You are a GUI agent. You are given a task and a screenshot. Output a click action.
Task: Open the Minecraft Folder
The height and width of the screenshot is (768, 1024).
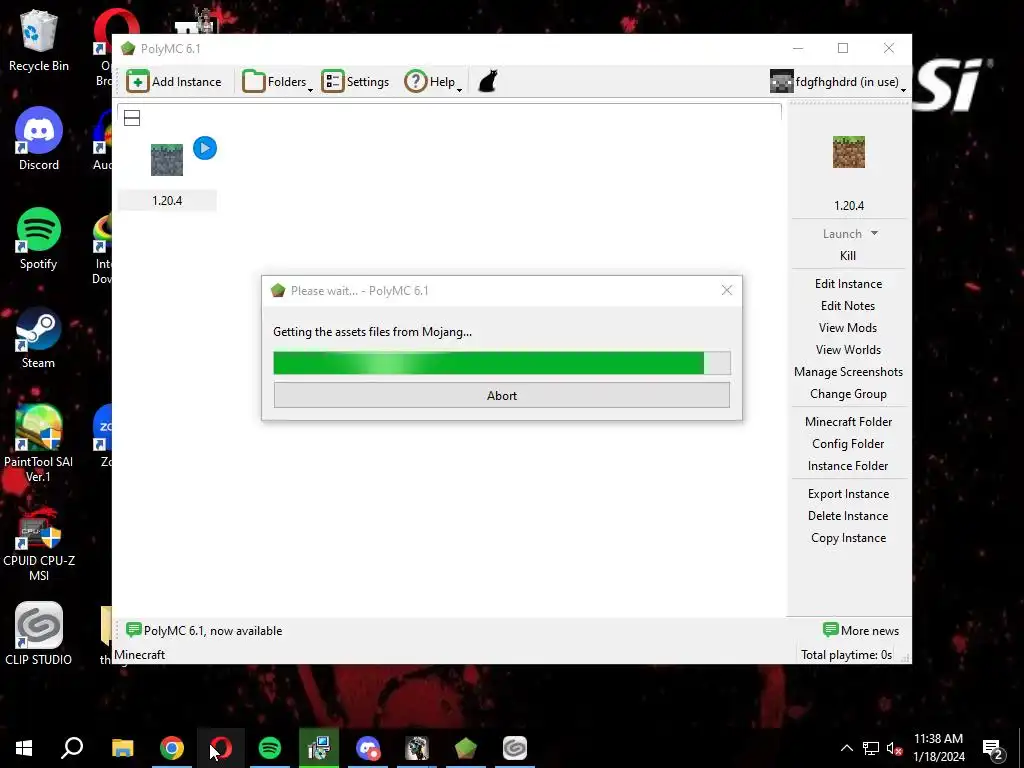tap(848, 422)
